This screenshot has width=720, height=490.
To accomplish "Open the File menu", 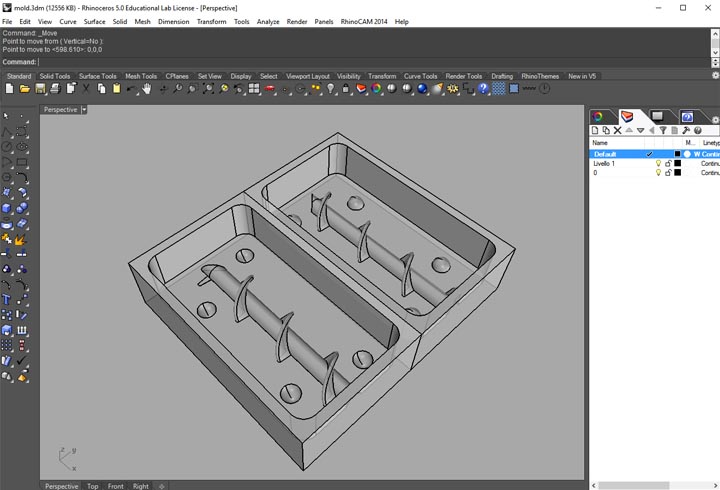I will point(7,22).
